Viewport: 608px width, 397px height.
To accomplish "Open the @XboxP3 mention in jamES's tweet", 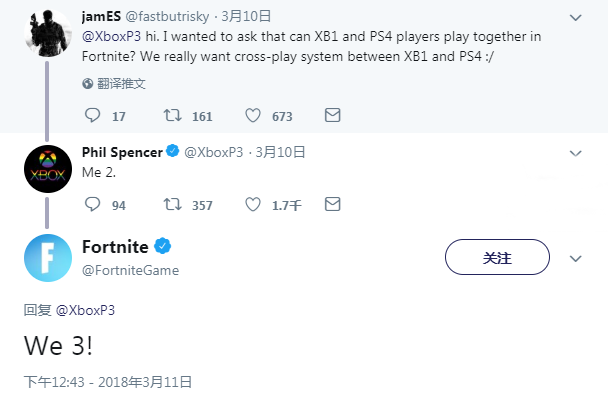I will click(x=111, y=36).
